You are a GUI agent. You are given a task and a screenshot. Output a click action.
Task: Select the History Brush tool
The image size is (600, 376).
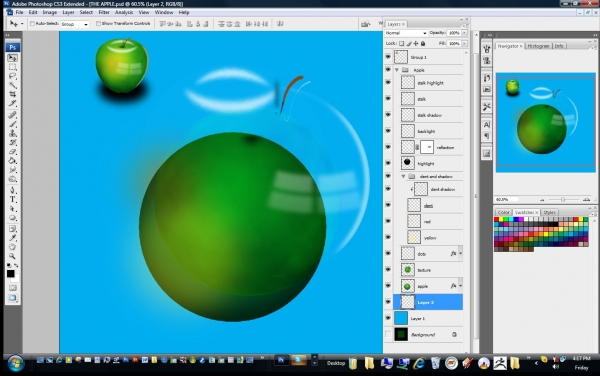pos(13,142)
